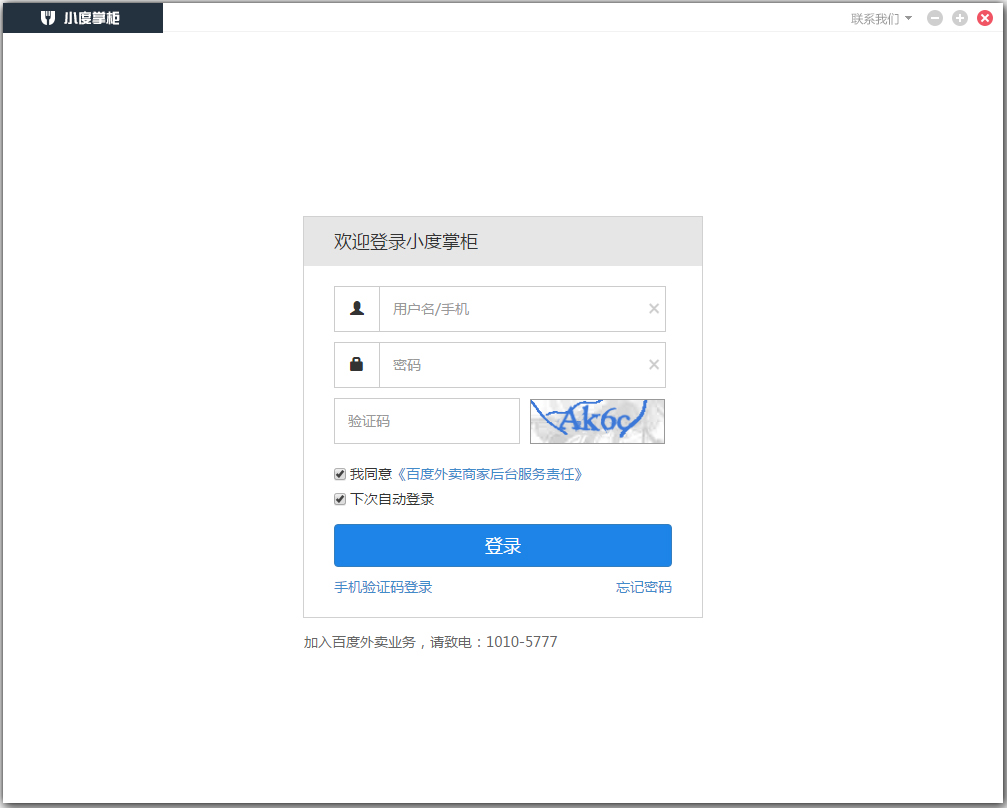
Task: Click the padlock icon beside password
Action: (x=357, y=365)
